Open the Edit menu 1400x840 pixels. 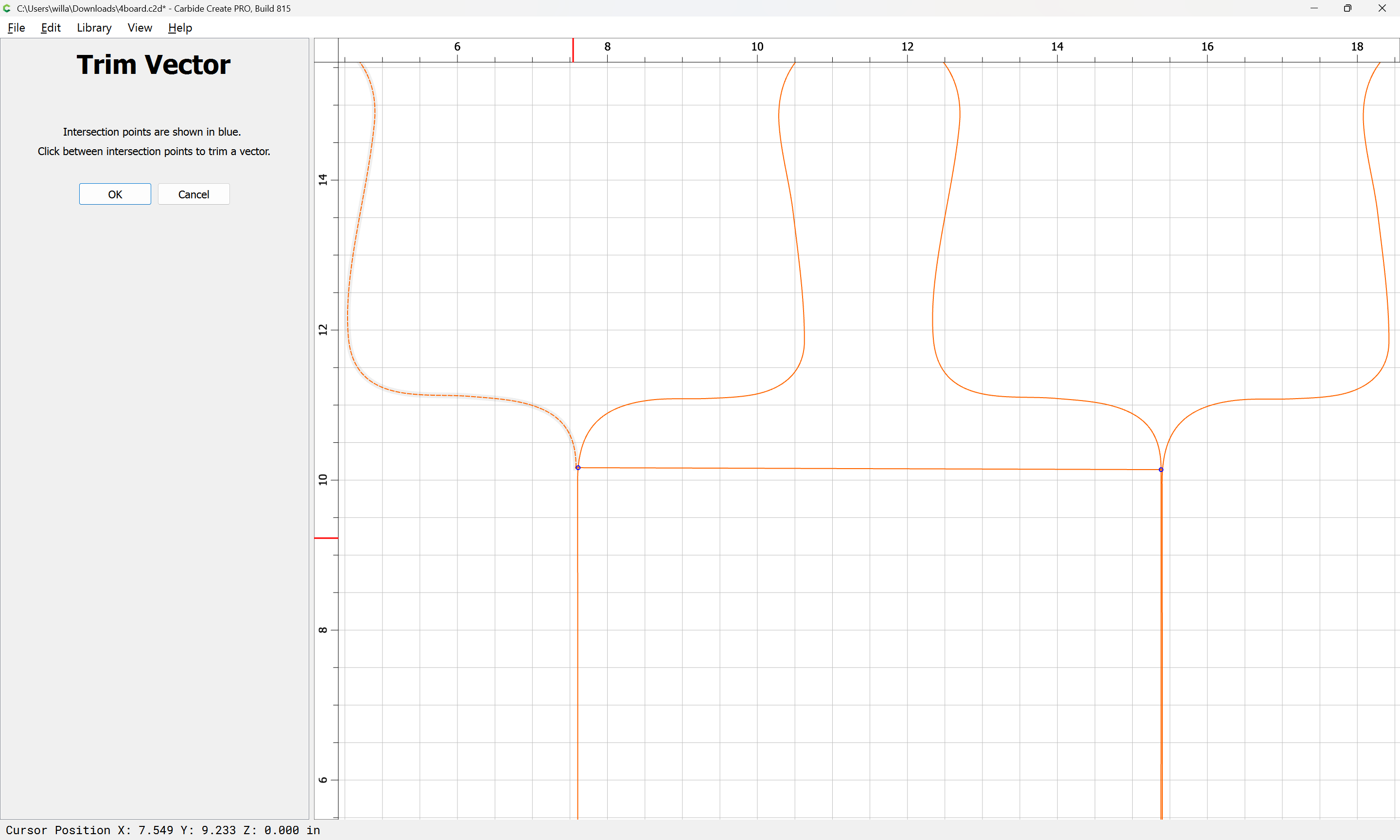51,28
